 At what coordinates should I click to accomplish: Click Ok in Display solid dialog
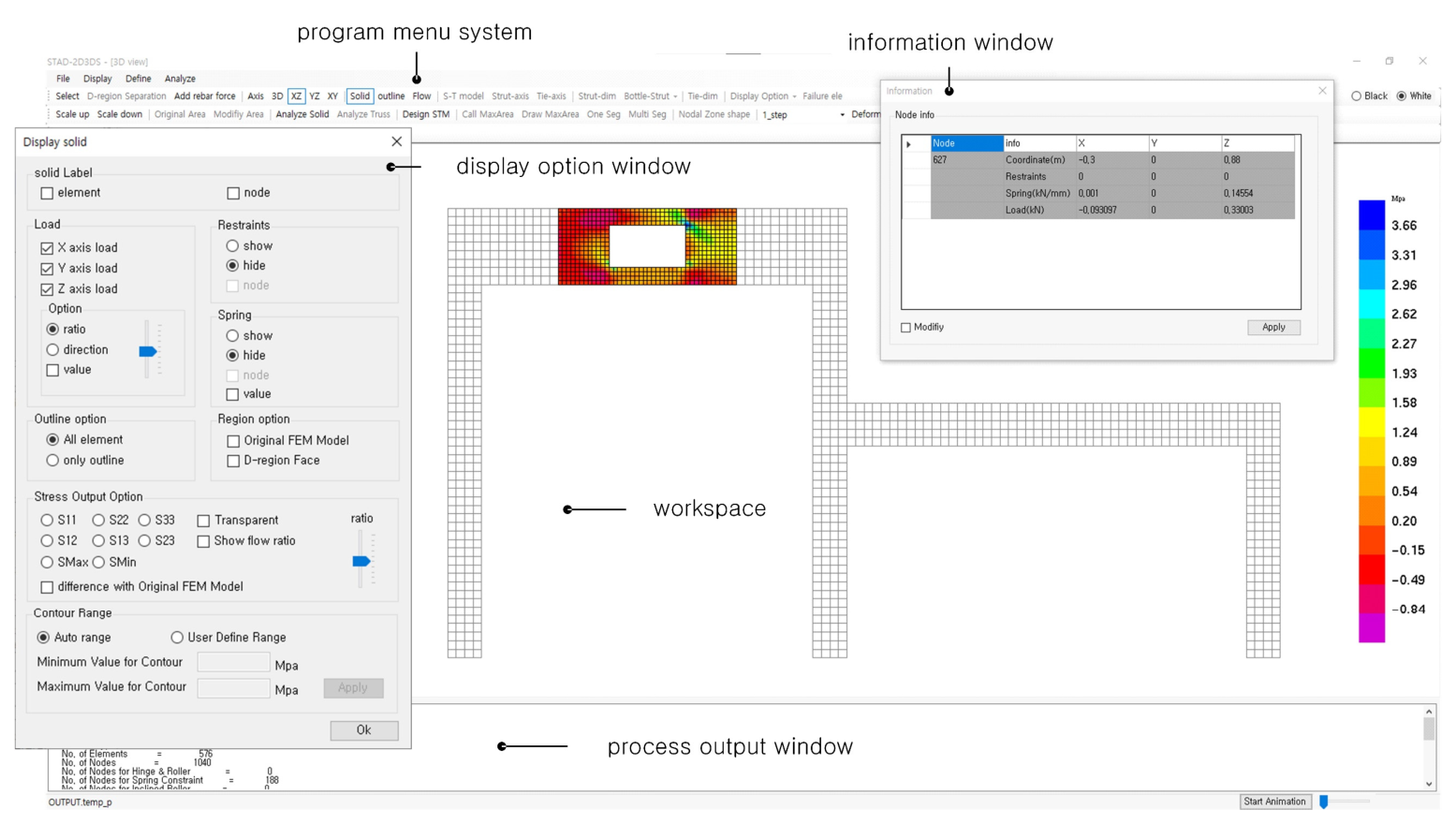(363, 730)
